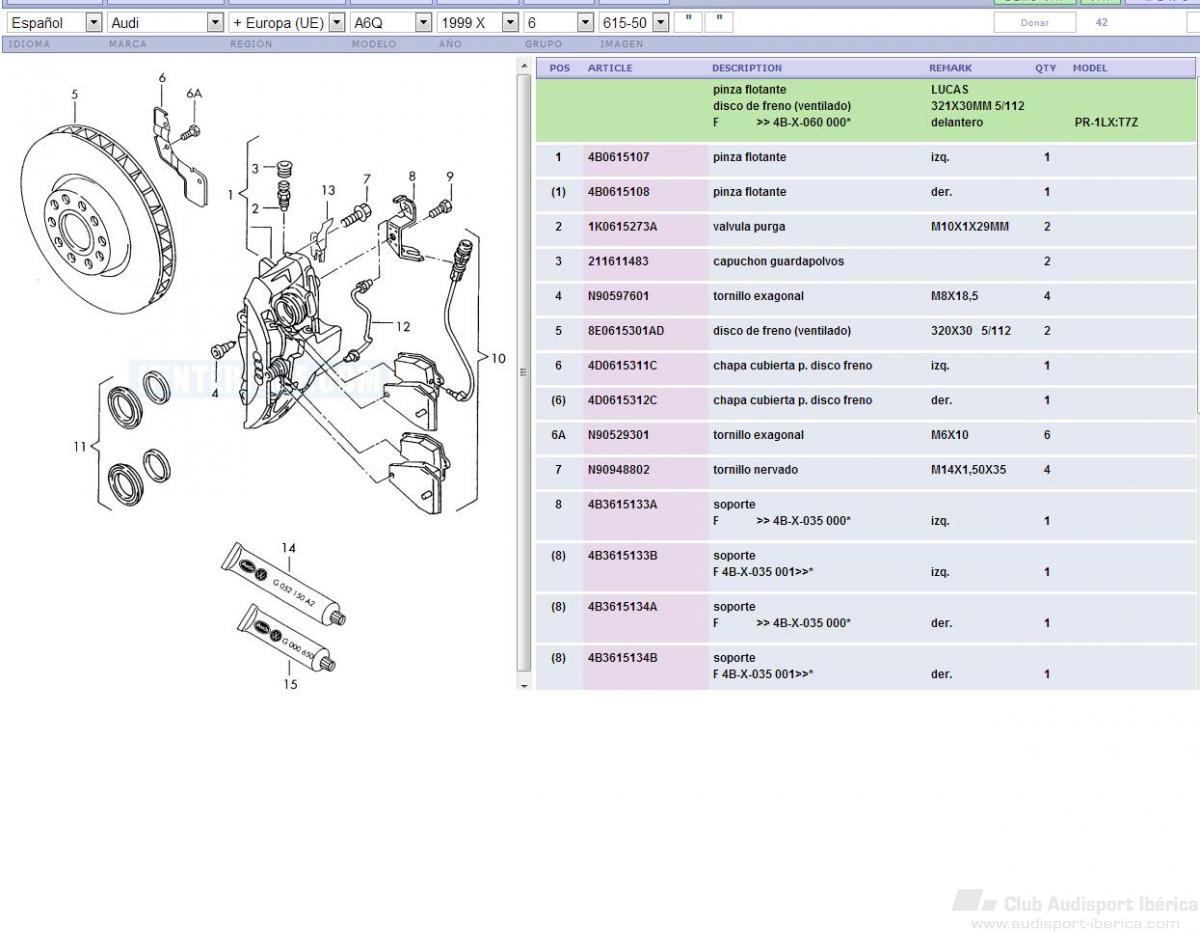
Task: Click brake pad set callout 10
Action: coord(498,358)
